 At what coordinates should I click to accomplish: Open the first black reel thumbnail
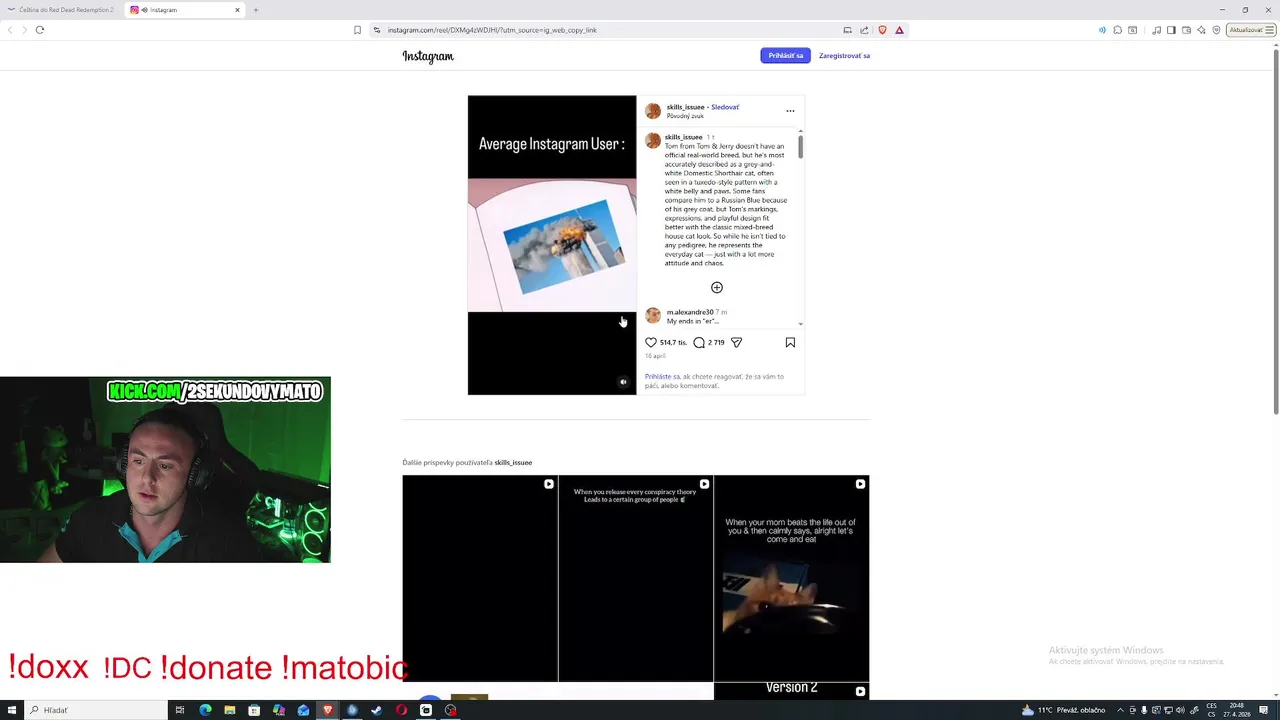pos(480,578)
